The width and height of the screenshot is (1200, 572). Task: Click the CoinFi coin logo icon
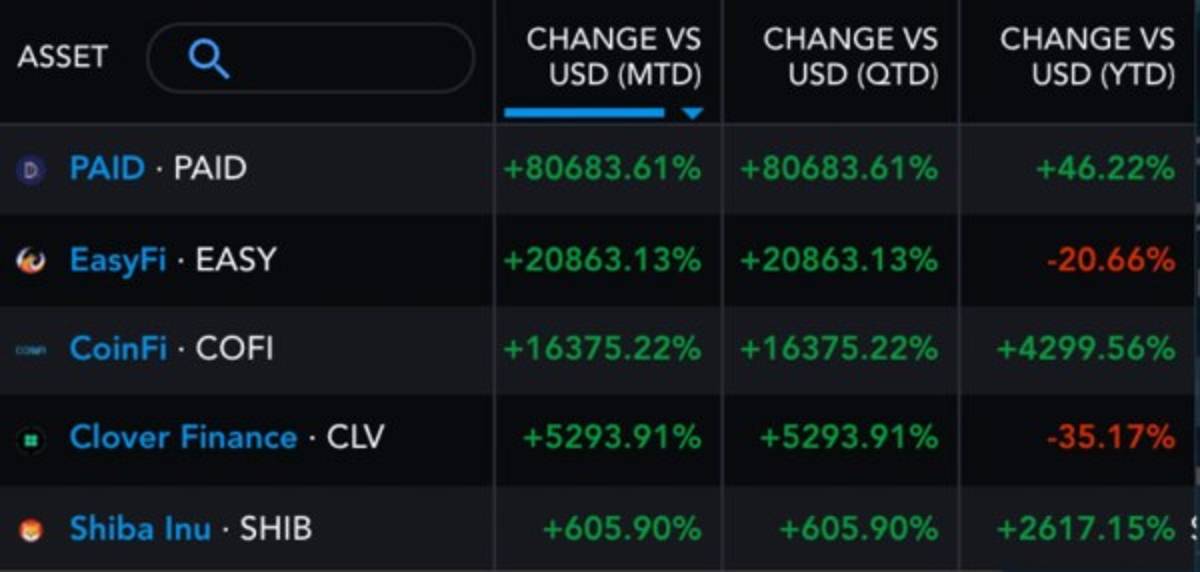pyautogui.click(x=31, y=350)
